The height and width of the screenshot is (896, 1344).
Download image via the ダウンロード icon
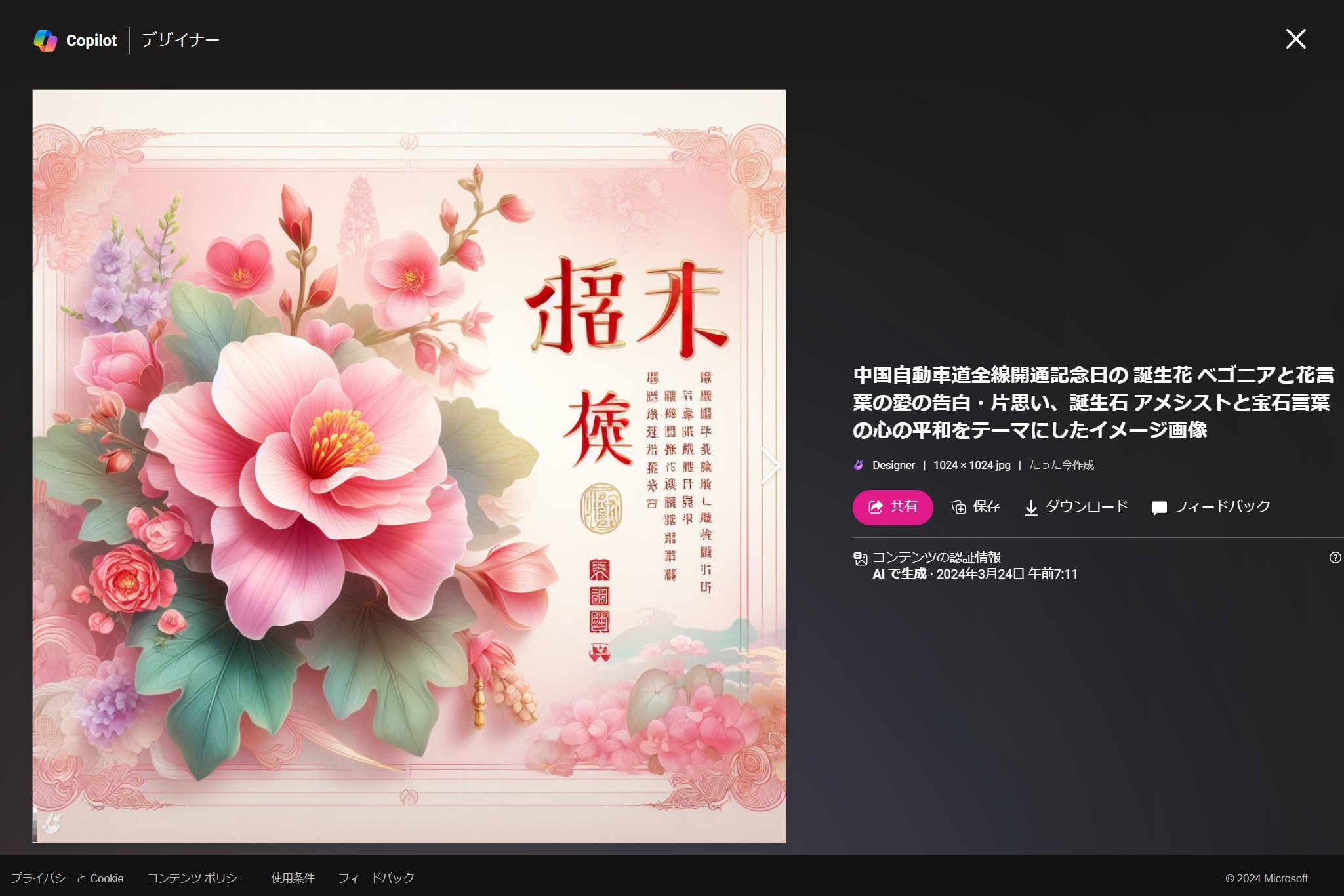pyautogui.click(x=1031, y=508)
